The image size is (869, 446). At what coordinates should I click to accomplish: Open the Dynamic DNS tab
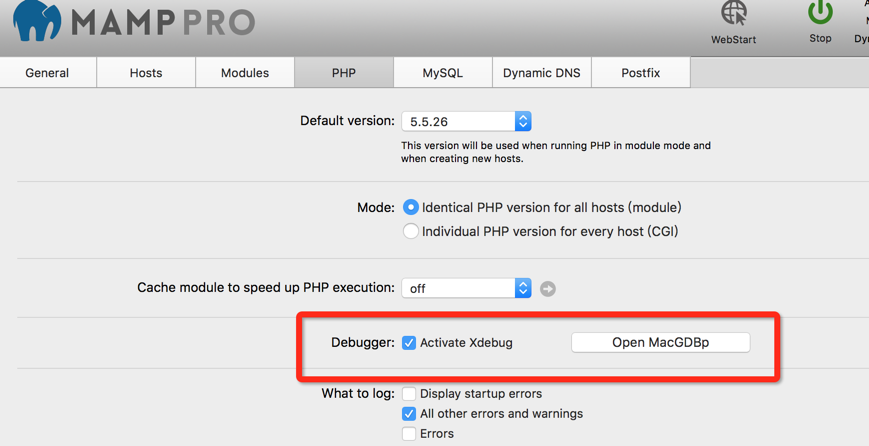[x=542, y=73]
